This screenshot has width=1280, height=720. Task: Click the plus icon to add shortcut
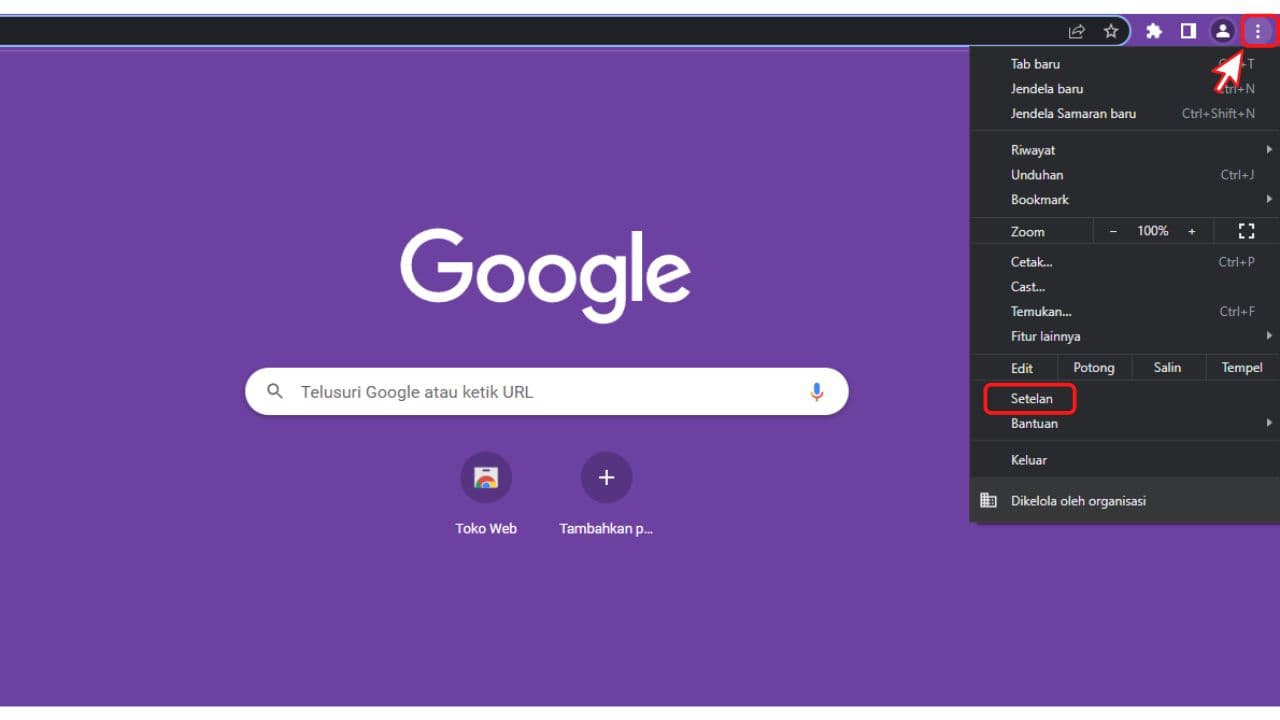click(x=606, y=477)
